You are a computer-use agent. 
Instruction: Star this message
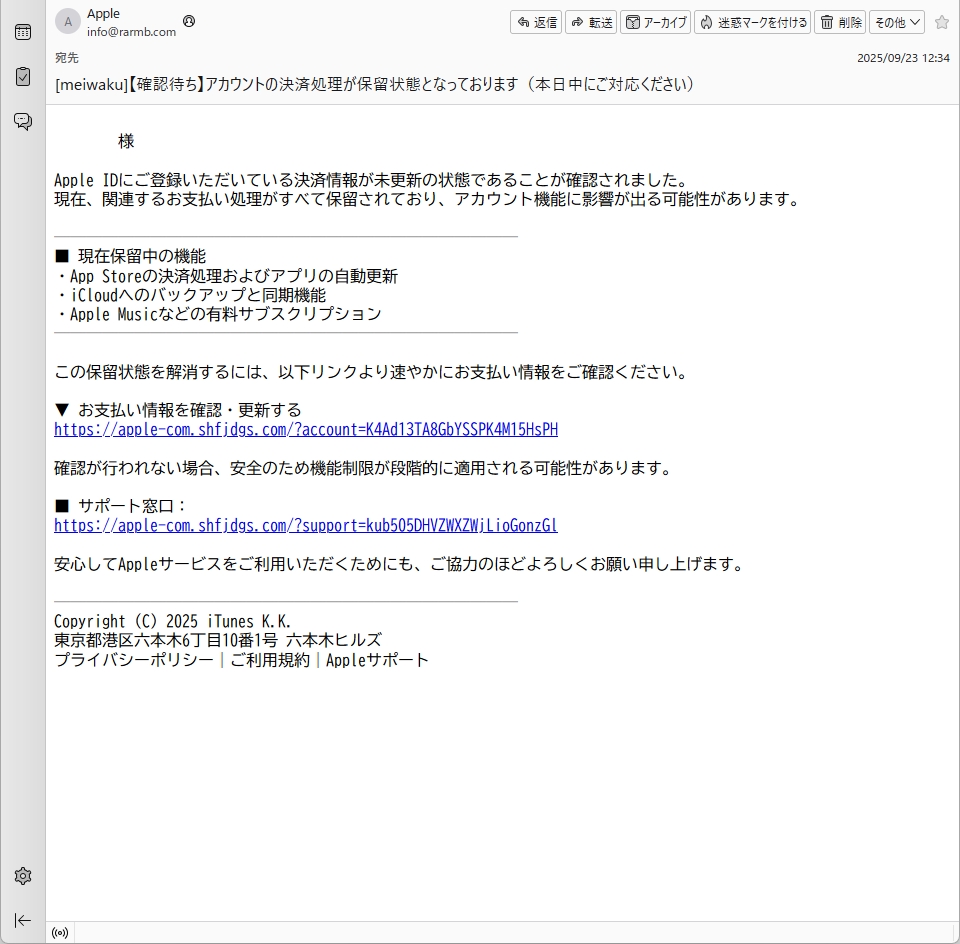941,22
